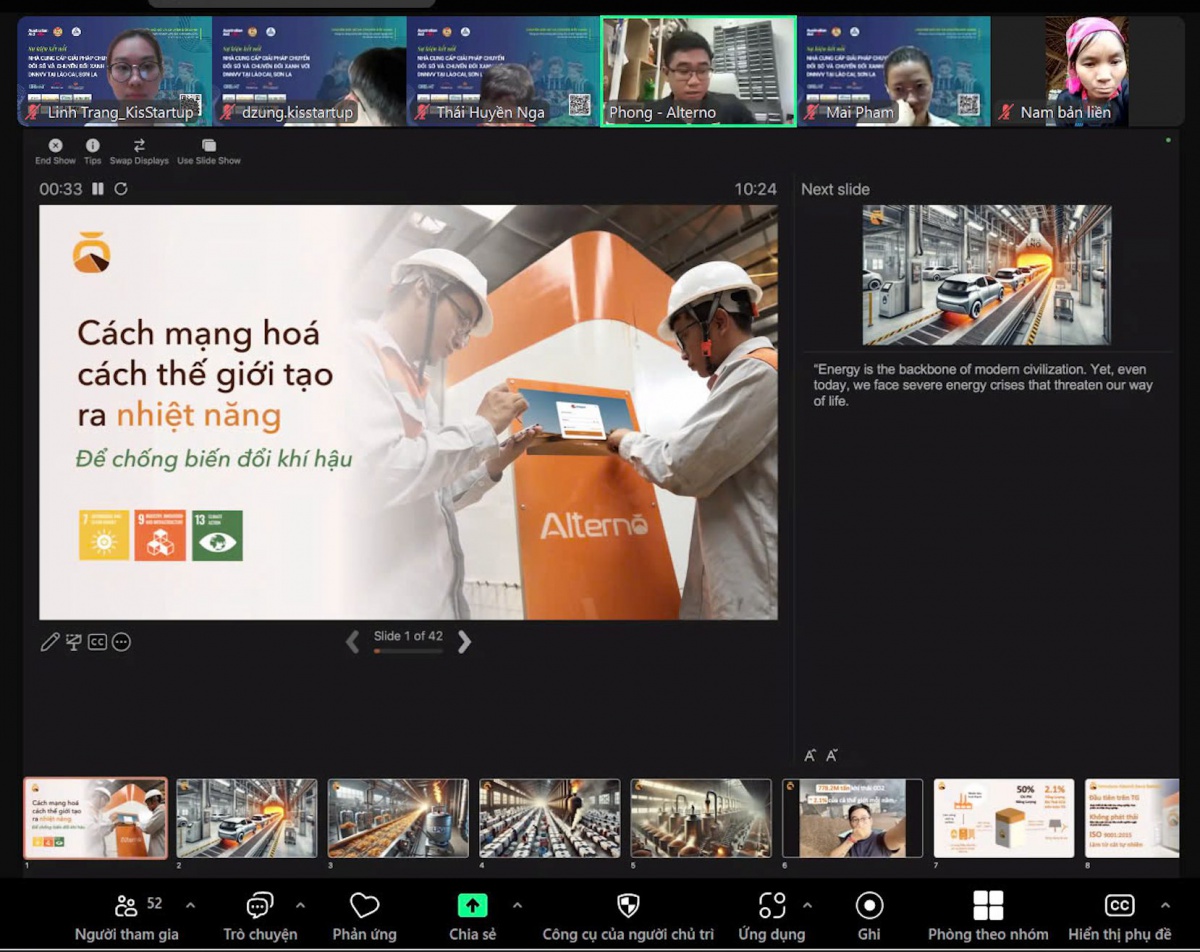Expand the arrow next to Hiển thị phụ đề
Image resolution: width=1200 pixels, height=952 pixels.
coord(1165,906)
